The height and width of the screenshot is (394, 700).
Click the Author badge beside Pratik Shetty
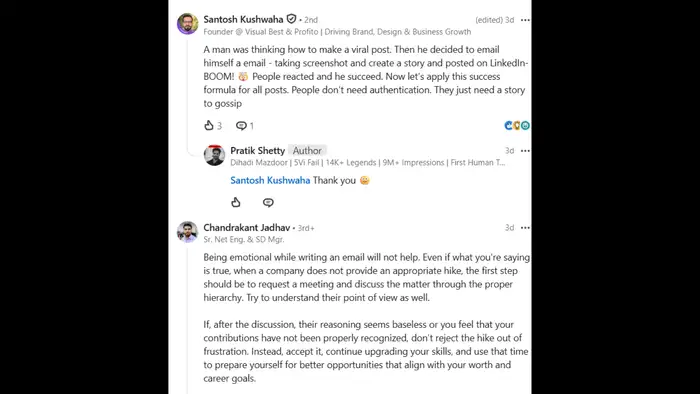click(307, 150)
